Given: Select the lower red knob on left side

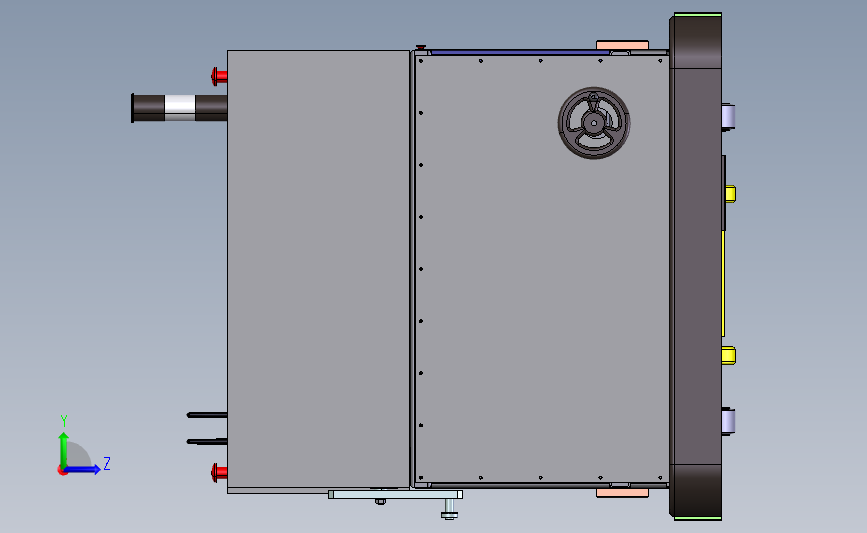Looking at the screenshot, I should tap(219, 473).
